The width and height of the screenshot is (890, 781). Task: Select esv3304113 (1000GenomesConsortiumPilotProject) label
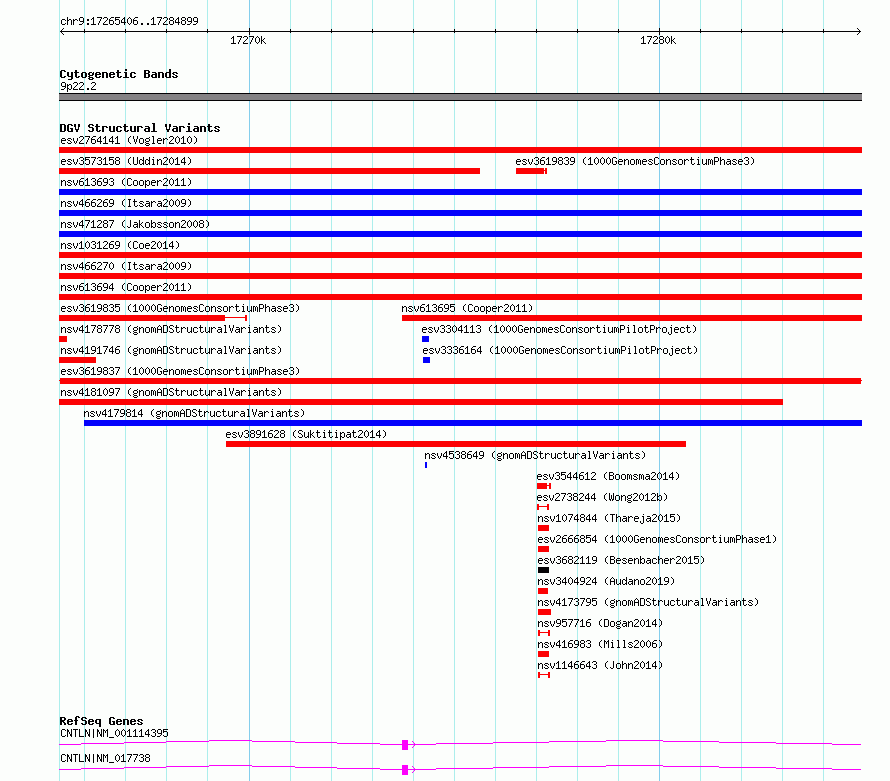click(559, 329)
